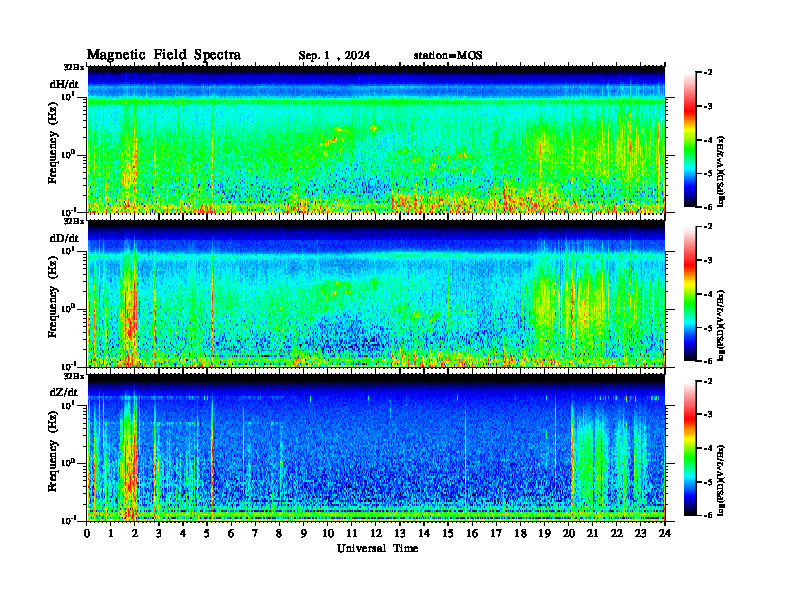Click the -4 tick of the dZ/dt color bar
792x612 pixels.
pos(707,448)
